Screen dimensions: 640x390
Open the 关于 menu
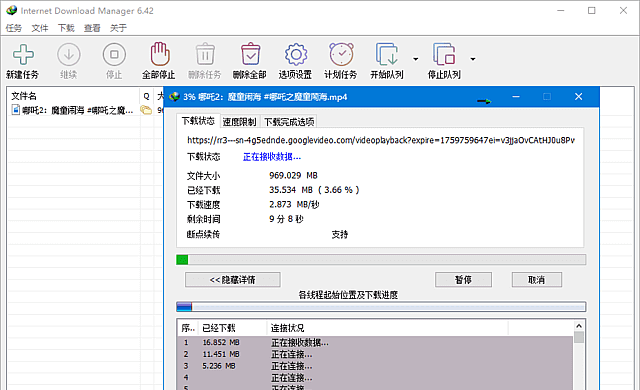pyautogui.click(x=118, y=28)
